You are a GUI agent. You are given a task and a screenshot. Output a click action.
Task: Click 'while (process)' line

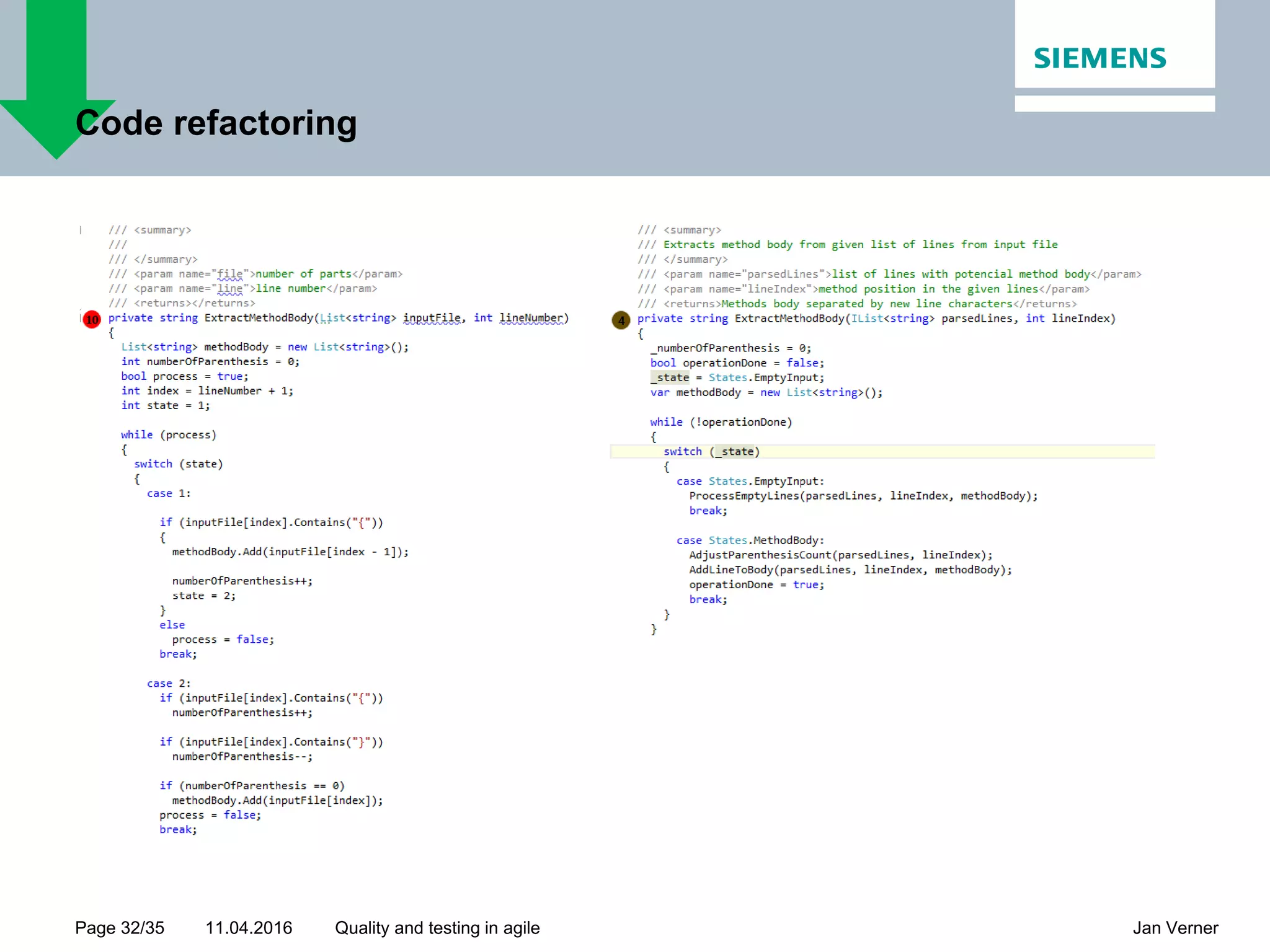point(169,435)
